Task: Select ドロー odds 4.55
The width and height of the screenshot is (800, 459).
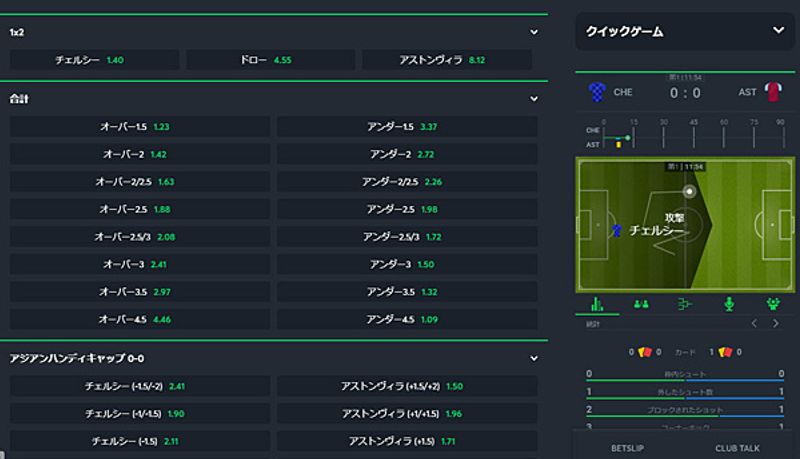Action: click(270, 60)
